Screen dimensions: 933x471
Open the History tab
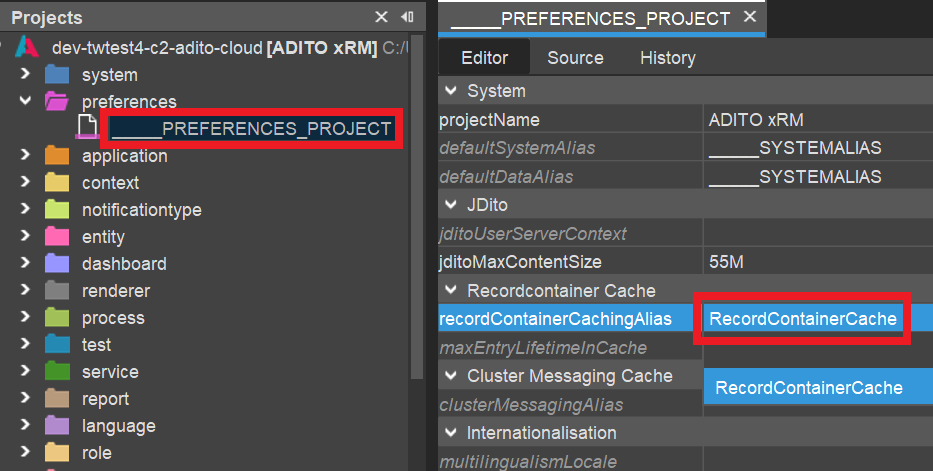point(667,58)
